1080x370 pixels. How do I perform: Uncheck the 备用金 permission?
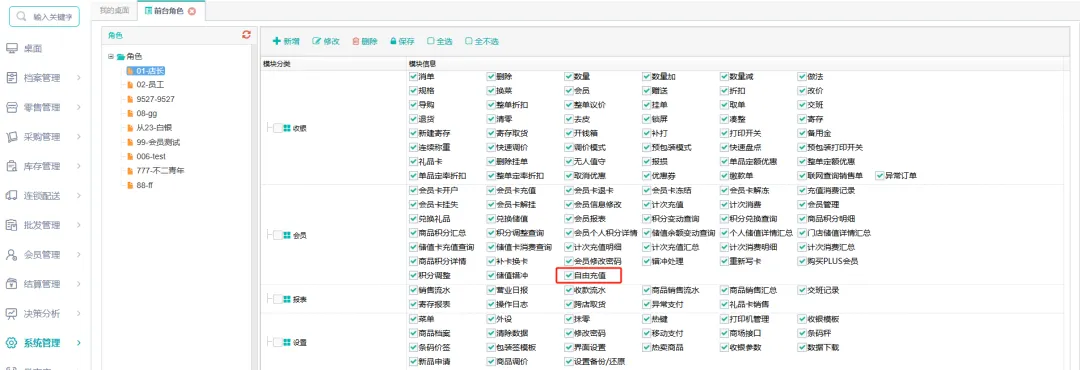802,133
